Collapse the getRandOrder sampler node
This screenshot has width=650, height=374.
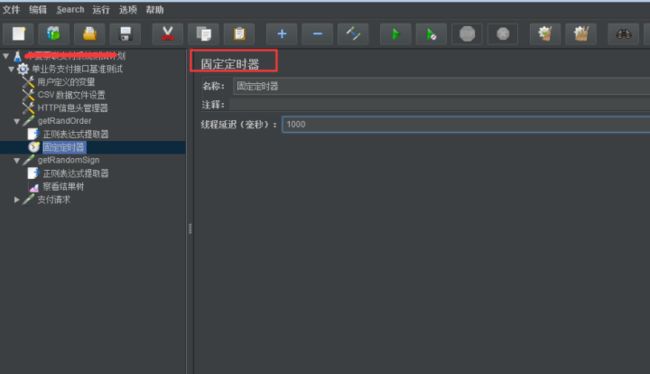point(17,121)
